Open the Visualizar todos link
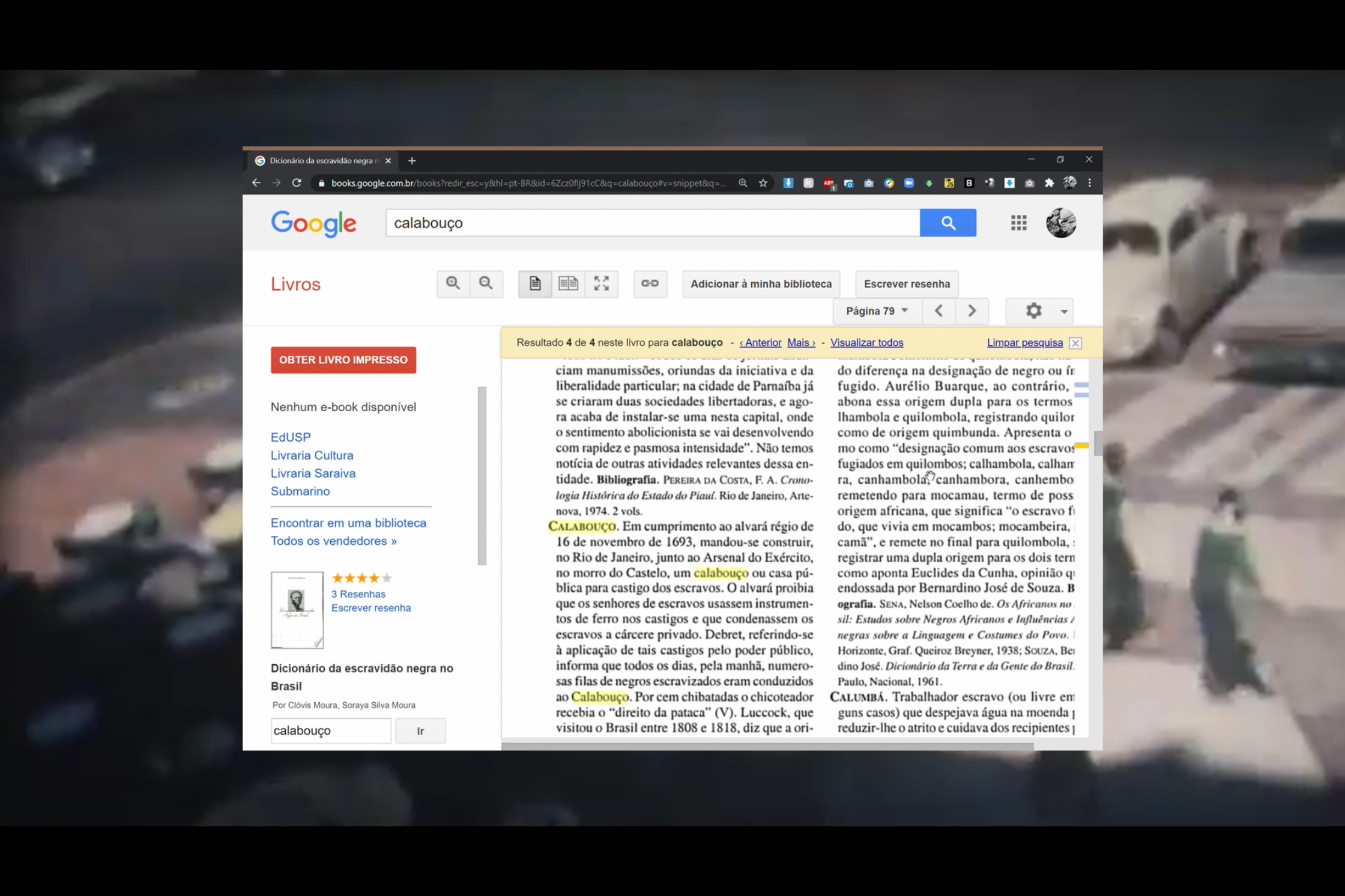The width and height of the screenshot is (1345, 896). (866, 343)
